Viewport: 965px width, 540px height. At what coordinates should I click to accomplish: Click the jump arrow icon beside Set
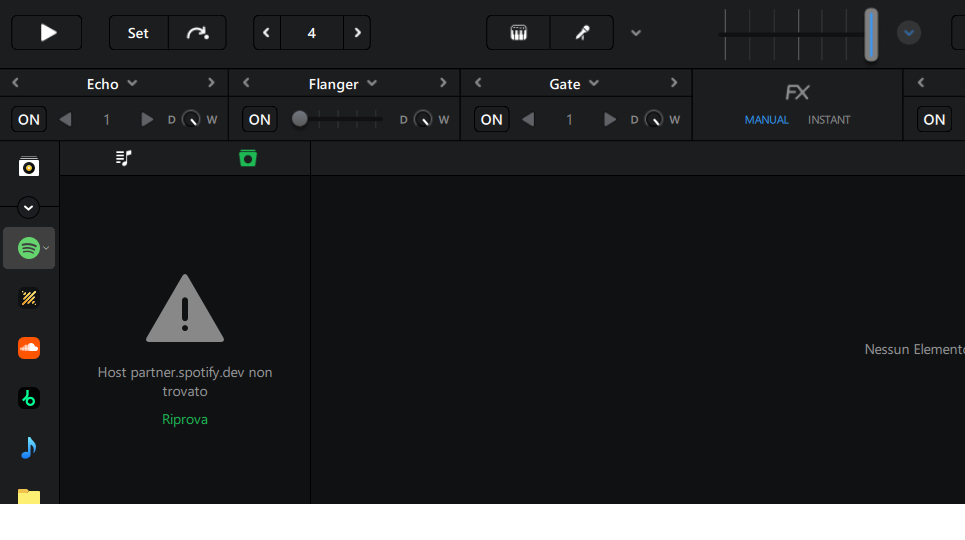pos(197,33)
